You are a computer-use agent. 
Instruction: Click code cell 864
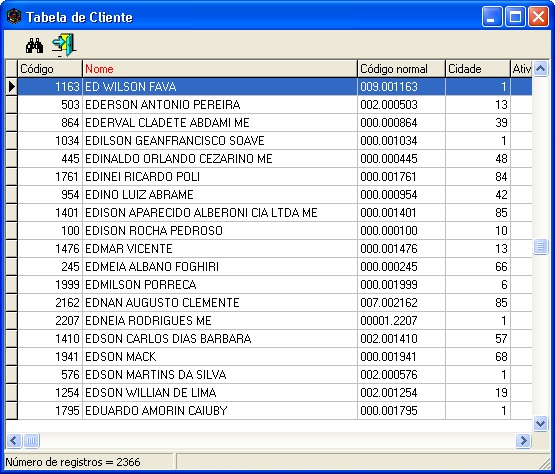pos(50,123)
